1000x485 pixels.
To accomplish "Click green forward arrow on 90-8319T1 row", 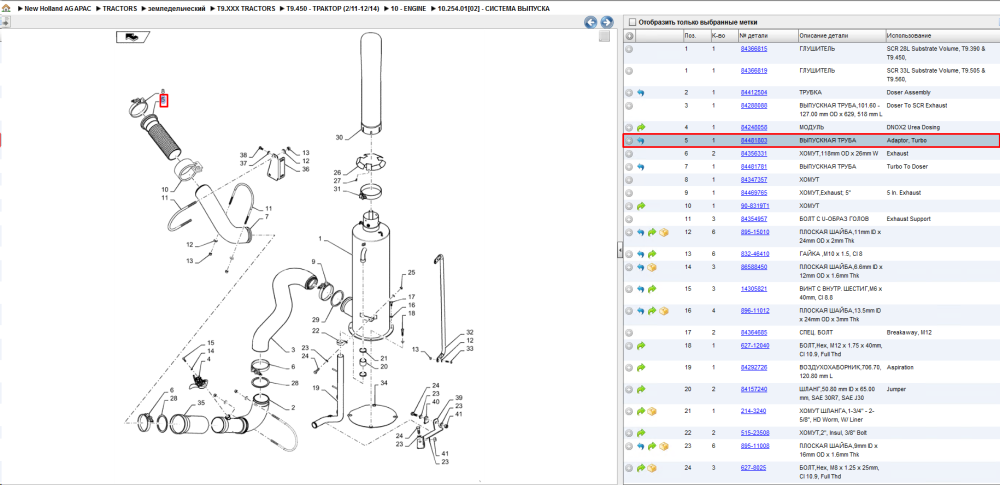I will [641, 206].
